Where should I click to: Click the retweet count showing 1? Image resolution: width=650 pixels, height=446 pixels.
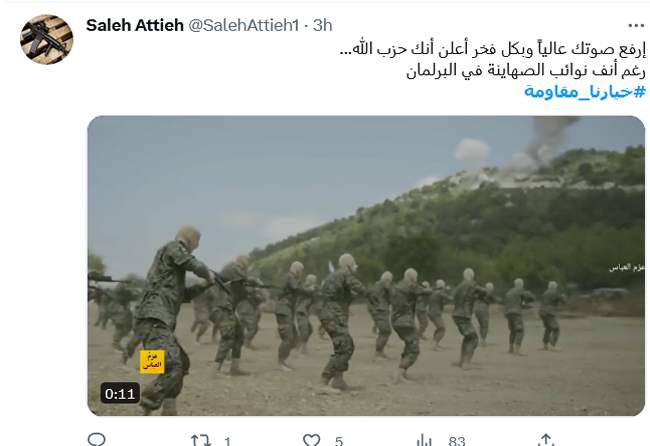pos(227,441)
